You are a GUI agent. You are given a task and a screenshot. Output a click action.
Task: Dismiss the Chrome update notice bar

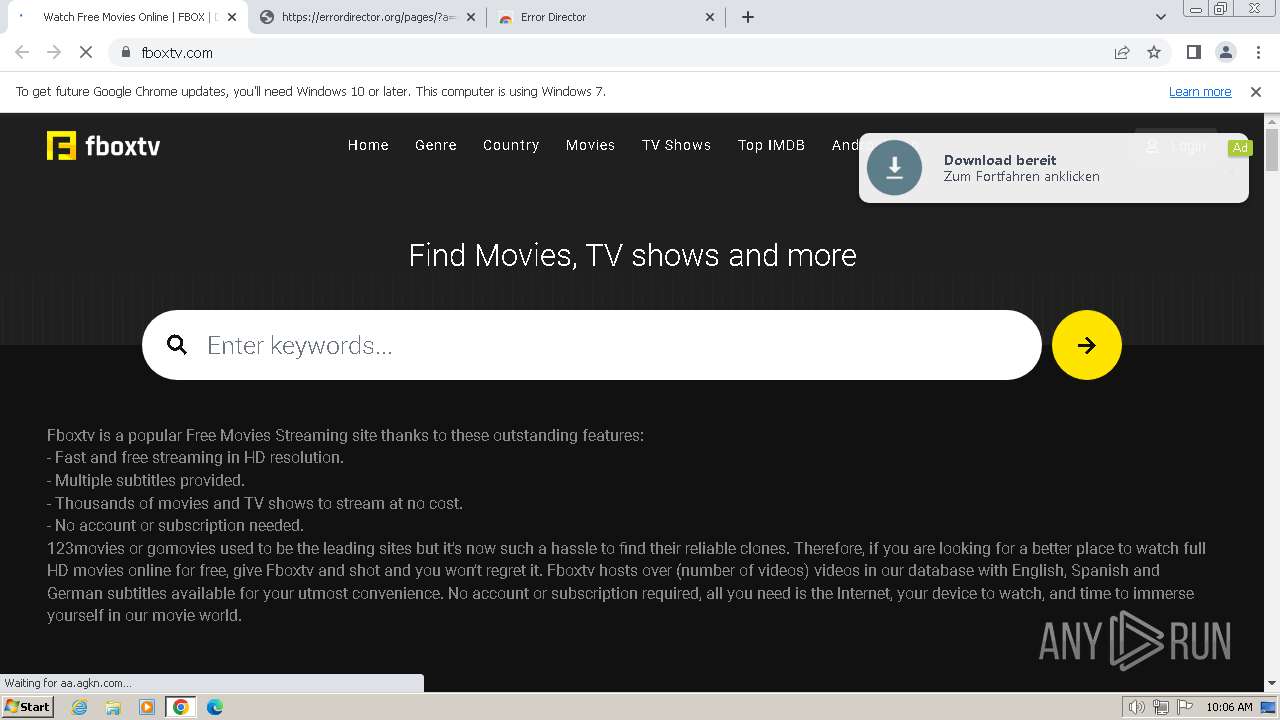[x=1256, y=92]
